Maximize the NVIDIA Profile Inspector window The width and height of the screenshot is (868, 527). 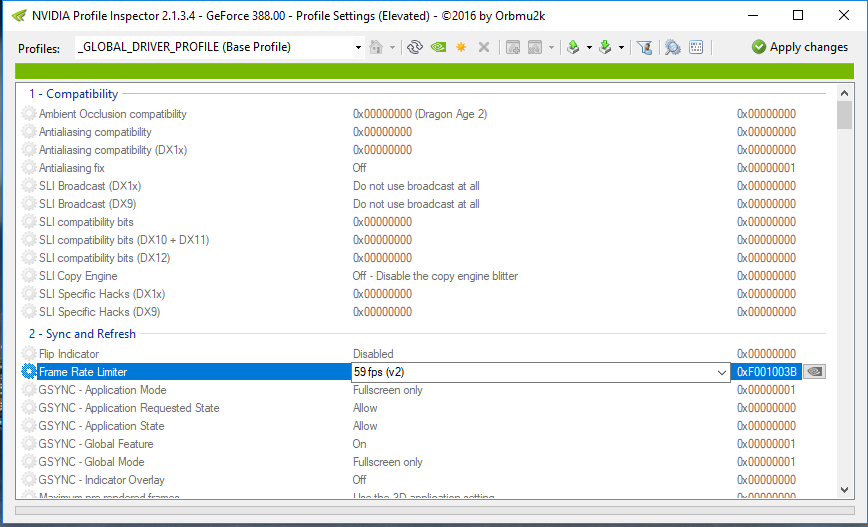click(798, 16)
